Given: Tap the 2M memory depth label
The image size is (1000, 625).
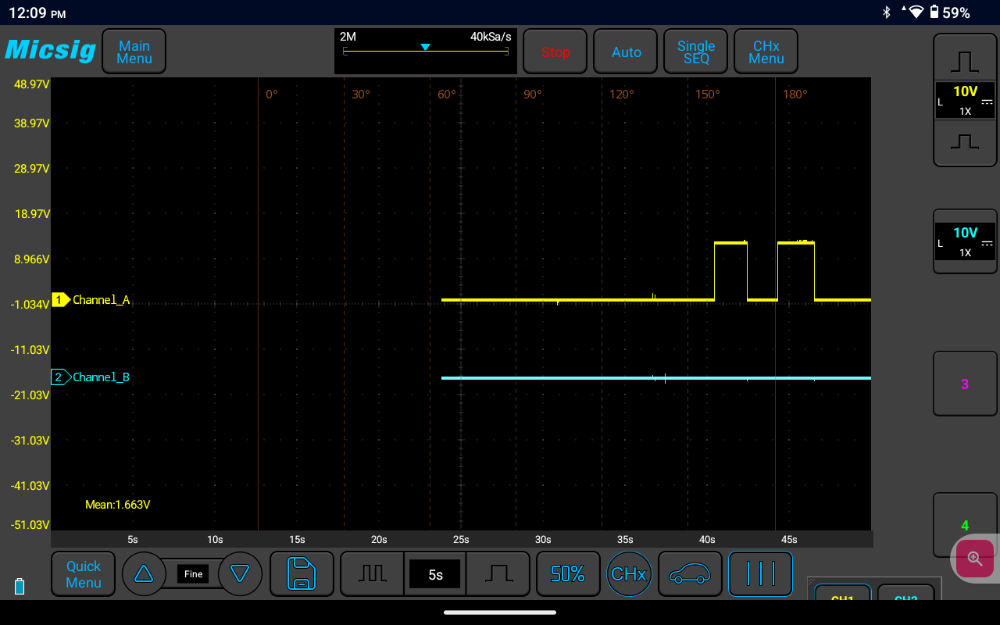Looking at the screenshot, I should (x=348, y=37).
